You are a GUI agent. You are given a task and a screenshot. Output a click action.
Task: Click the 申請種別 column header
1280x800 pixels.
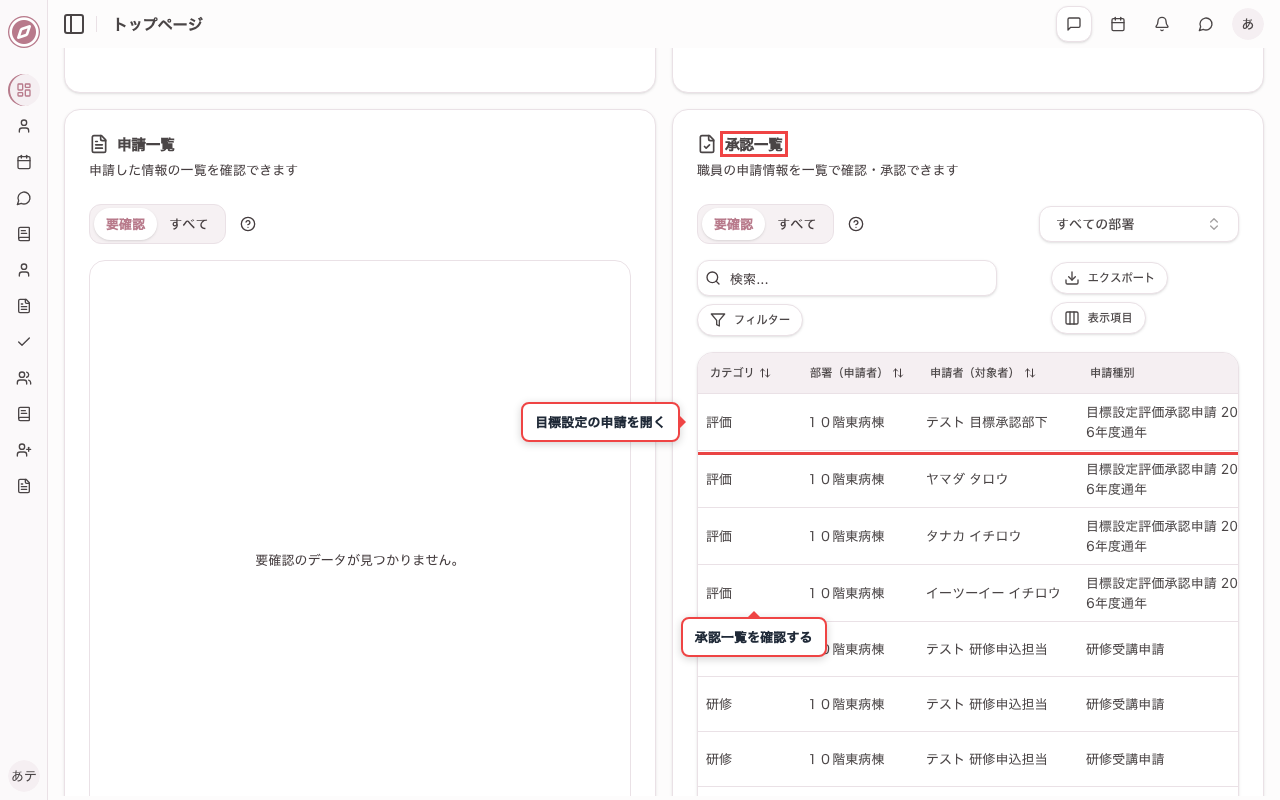click(1112, 373)
